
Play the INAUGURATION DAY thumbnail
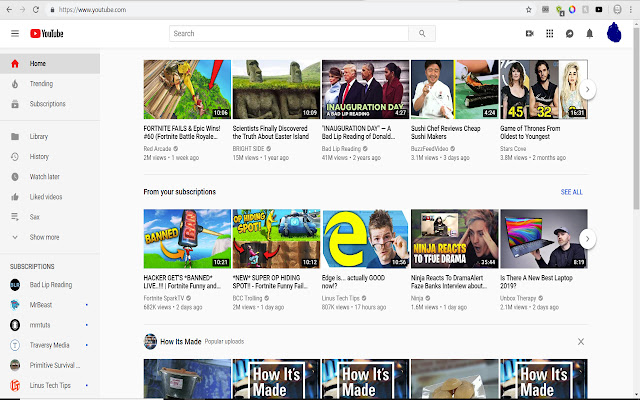[x=365, y=89]
